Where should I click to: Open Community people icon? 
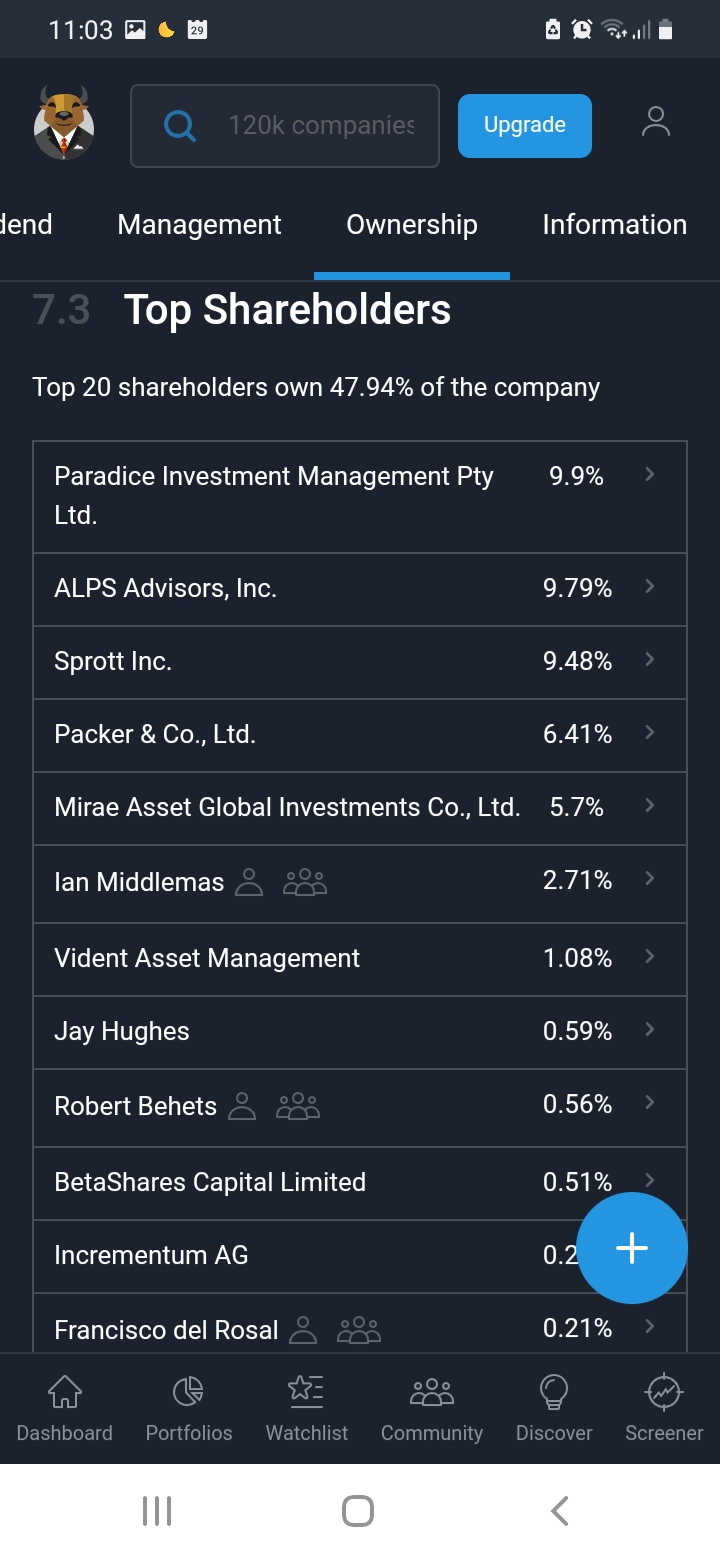(432, 1391)
